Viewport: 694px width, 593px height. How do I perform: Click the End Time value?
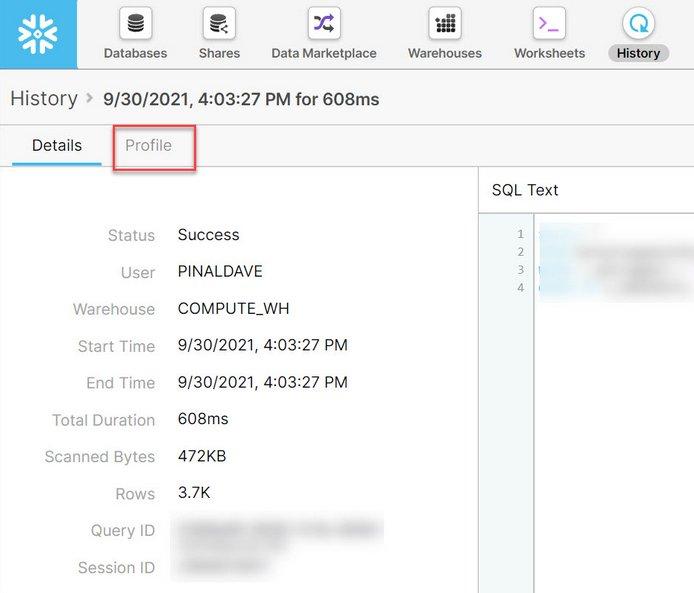(x=262, y=382)
